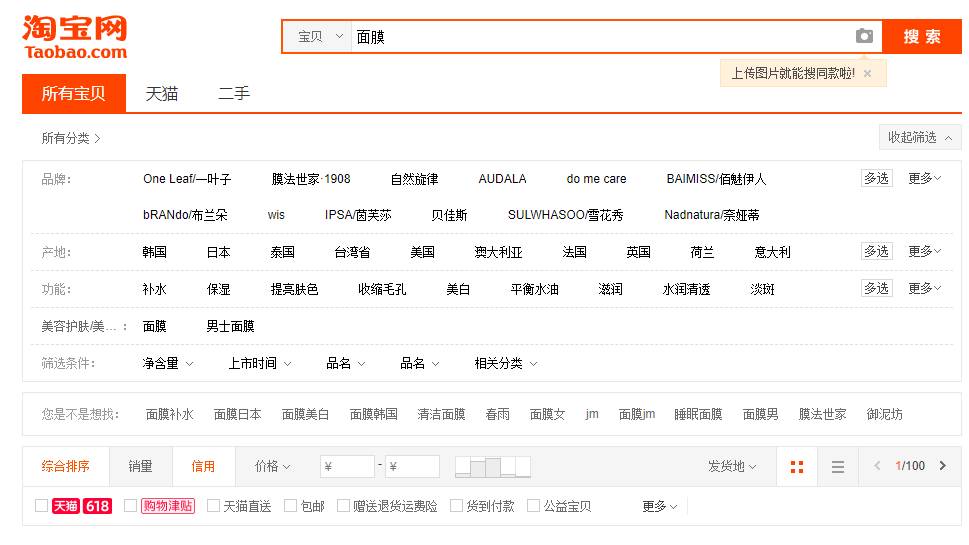Image resolution: width=969 pixels, height=545 pixels.
Task: Click suggested search 清洁面膜
Action: [441, 414]
